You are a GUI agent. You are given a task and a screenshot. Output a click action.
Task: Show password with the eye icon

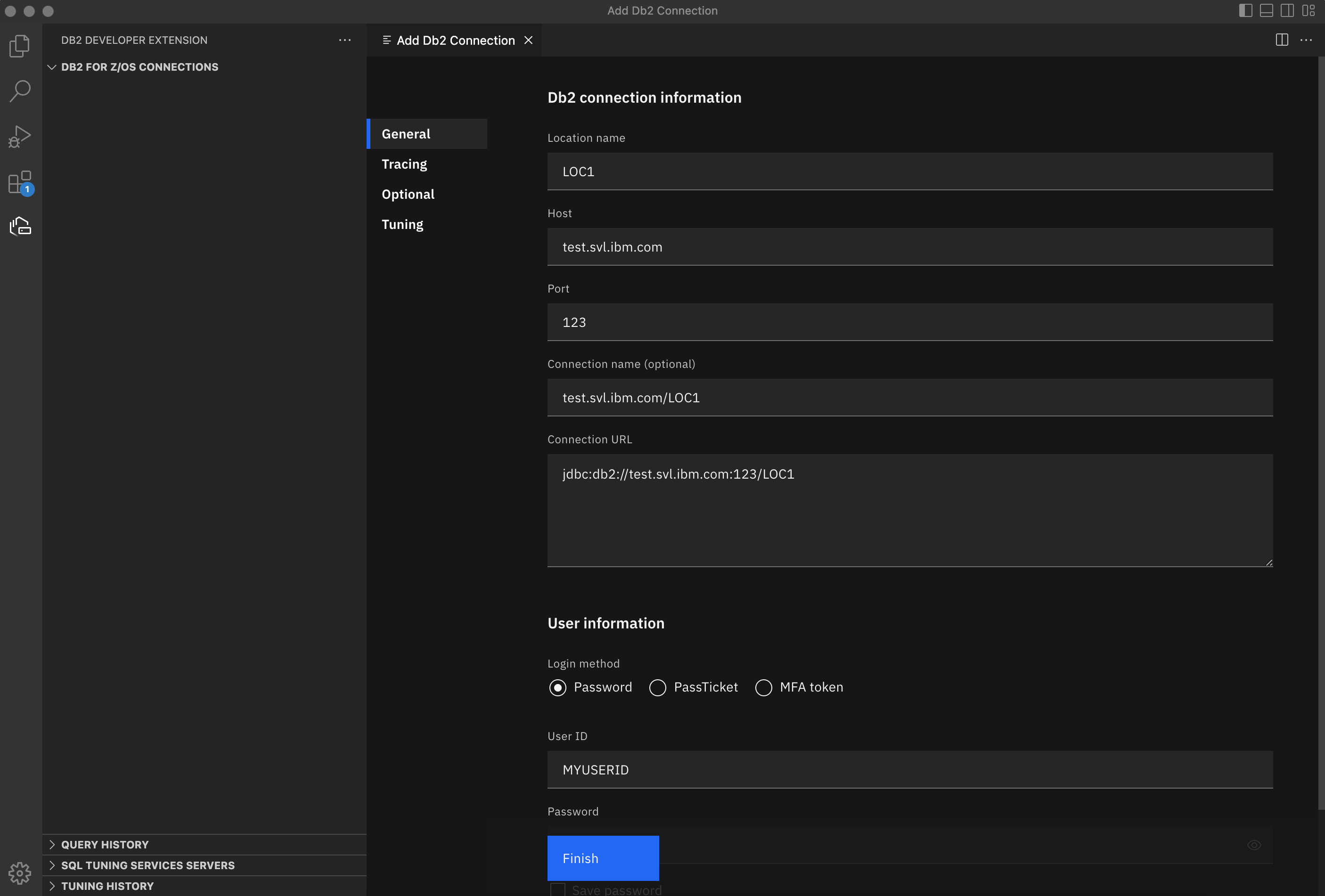[x=1254, y=845]
